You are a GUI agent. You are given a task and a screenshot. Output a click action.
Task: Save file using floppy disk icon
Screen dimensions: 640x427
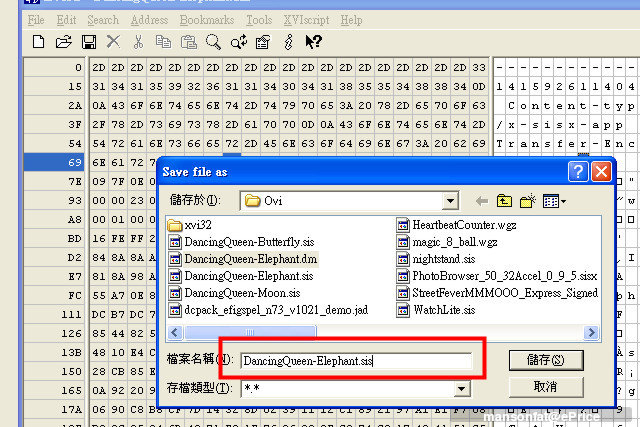pos(89,42)
